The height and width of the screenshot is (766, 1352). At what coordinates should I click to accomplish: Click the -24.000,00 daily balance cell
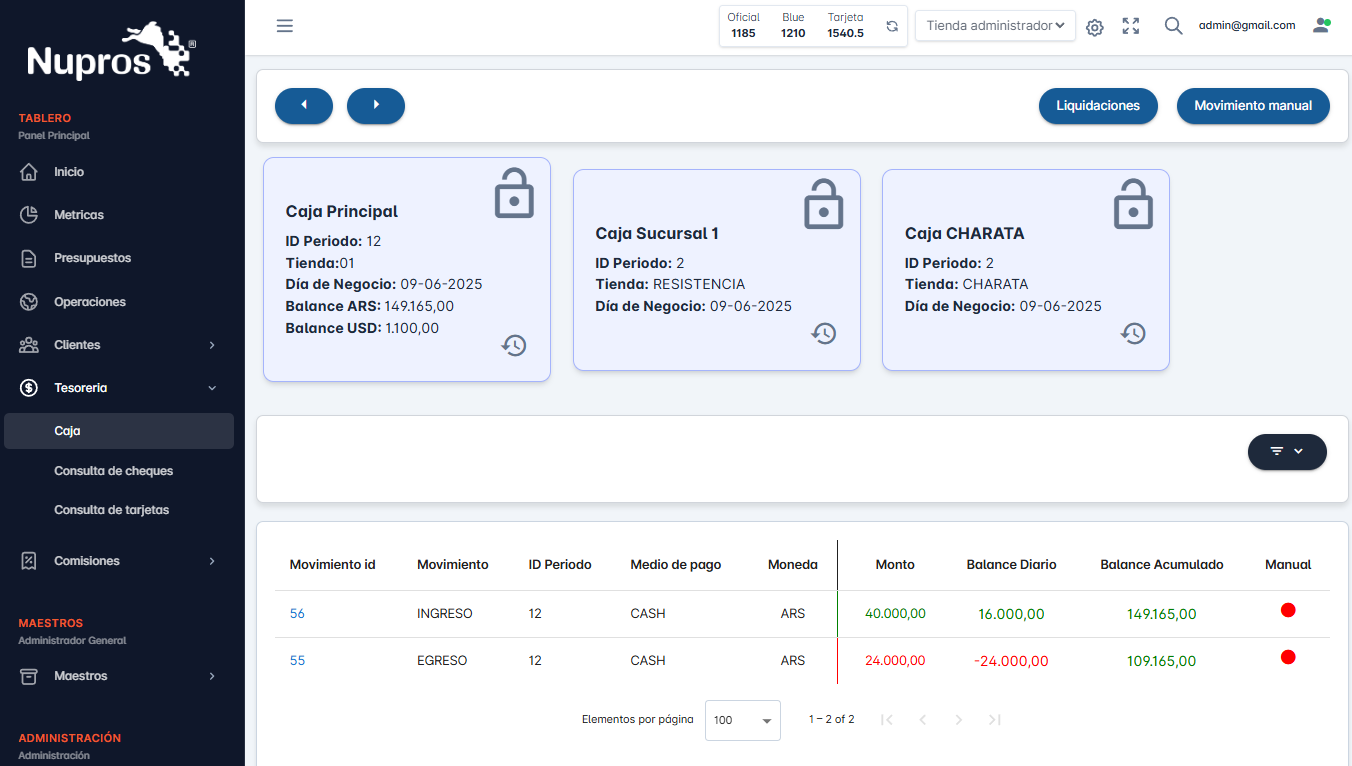pyautogui.click(x=1011, y=661)
